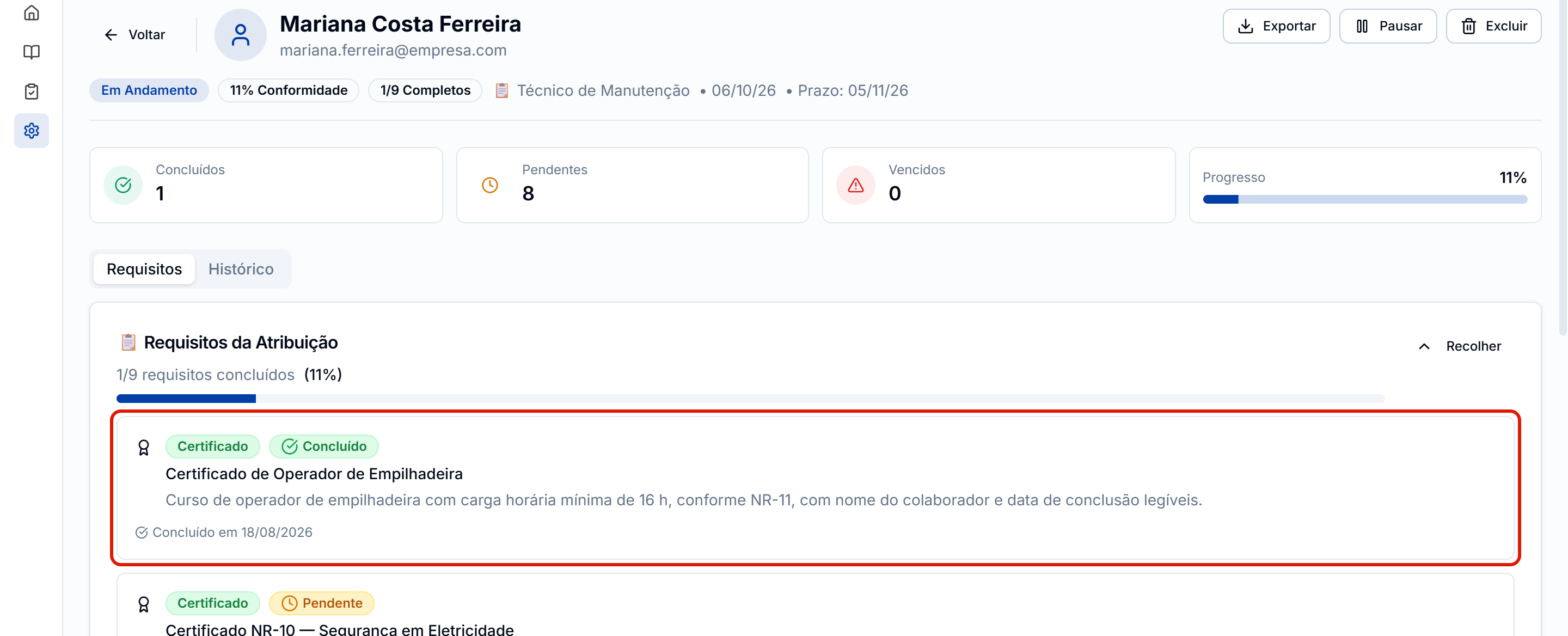
Task: Click the clipboard icon beside Técnico de Manutenção
Action: (x=501, y=91)
